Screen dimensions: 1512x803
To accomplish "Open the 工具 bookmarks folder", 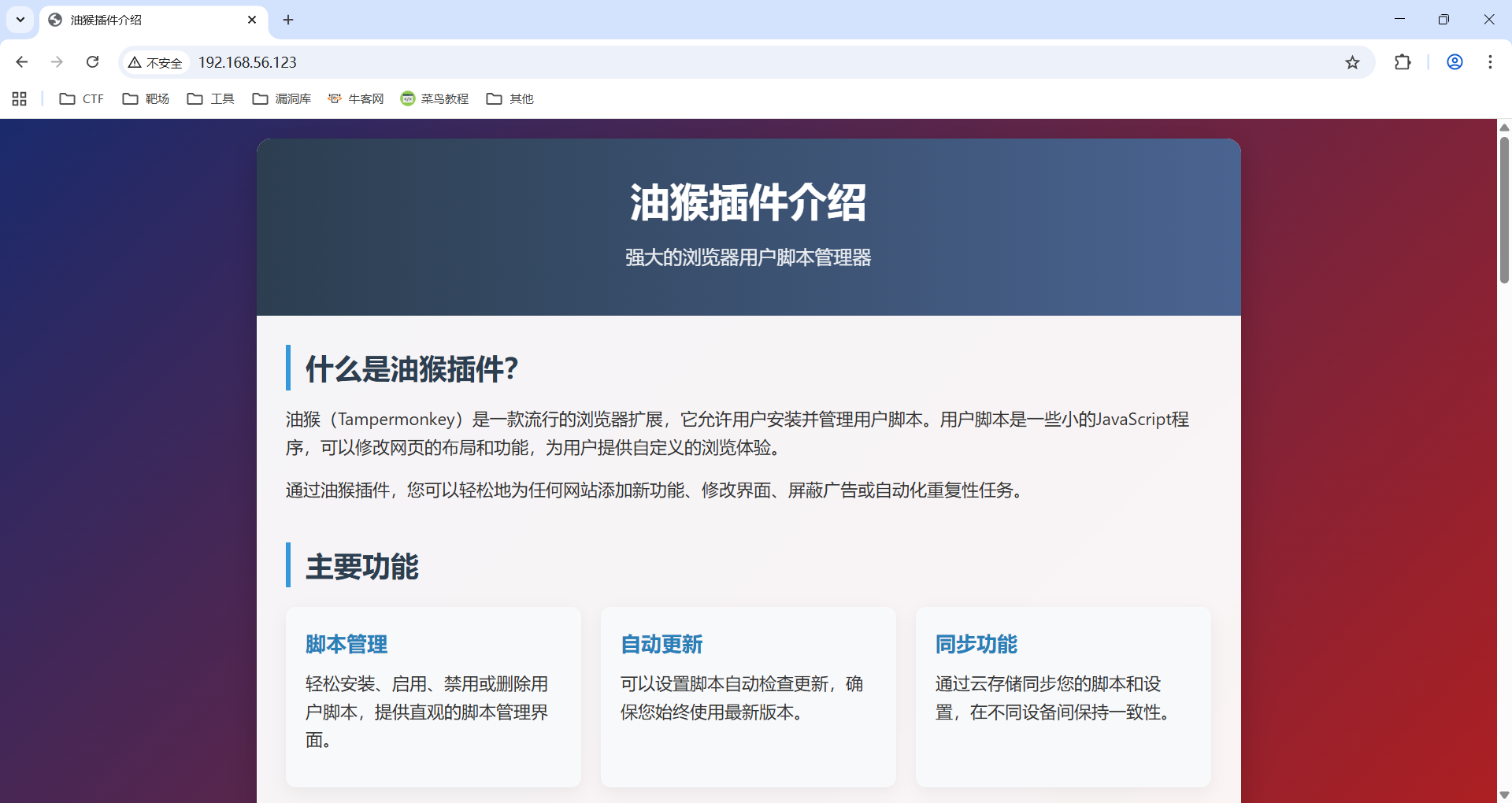I will (x=211, y=98).
